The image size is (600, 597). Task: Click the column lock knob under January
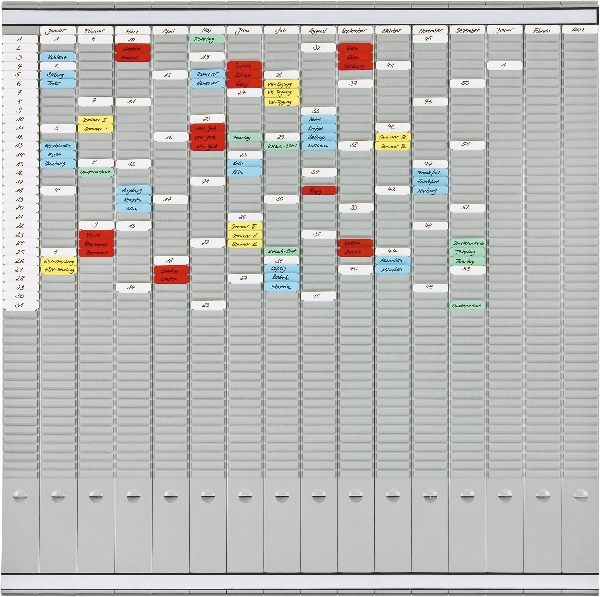point(58,494)
